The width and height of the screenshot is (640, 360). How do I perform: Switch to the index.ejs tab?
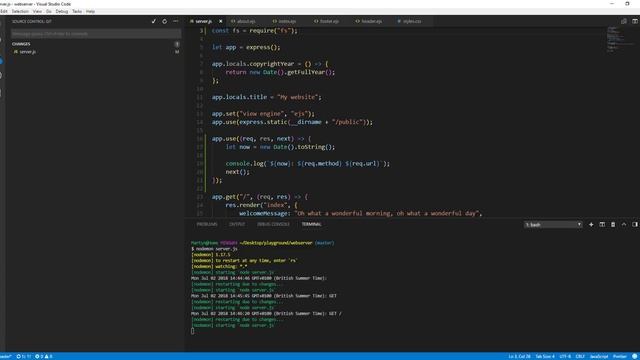point(284,21)
